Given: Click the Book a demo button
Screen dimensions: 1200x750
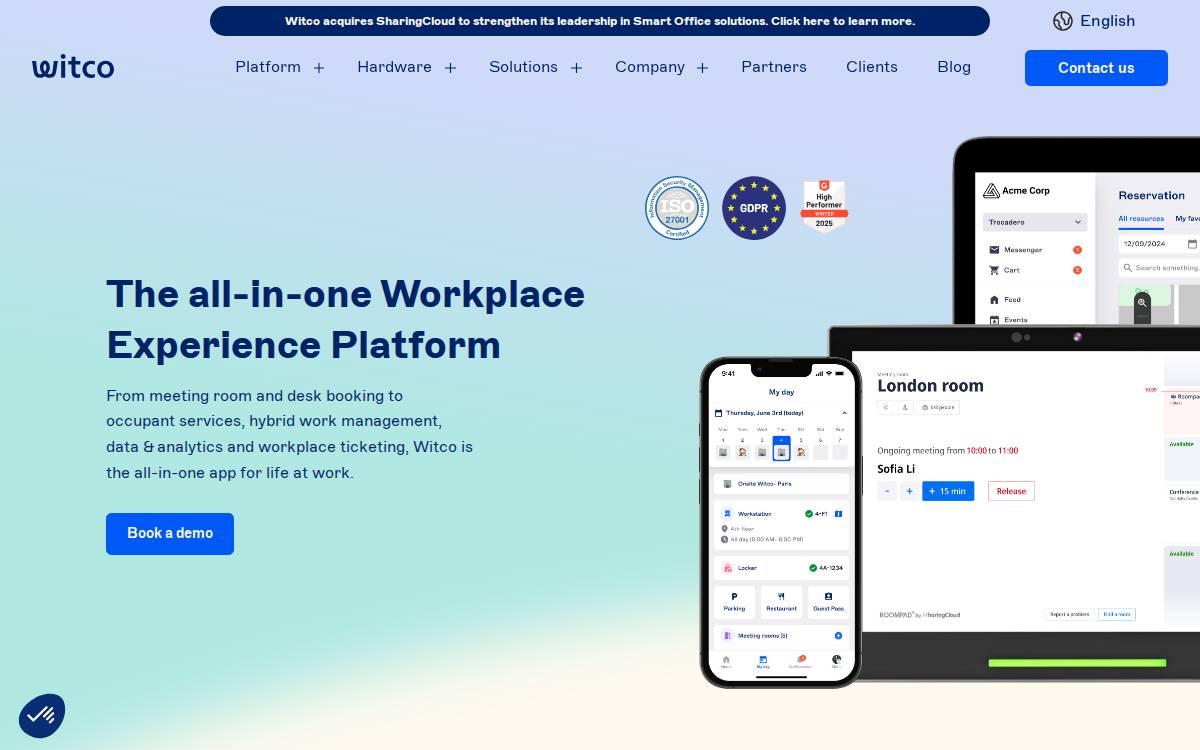Looking at the screenshot, I should click(x=170, y=534).
